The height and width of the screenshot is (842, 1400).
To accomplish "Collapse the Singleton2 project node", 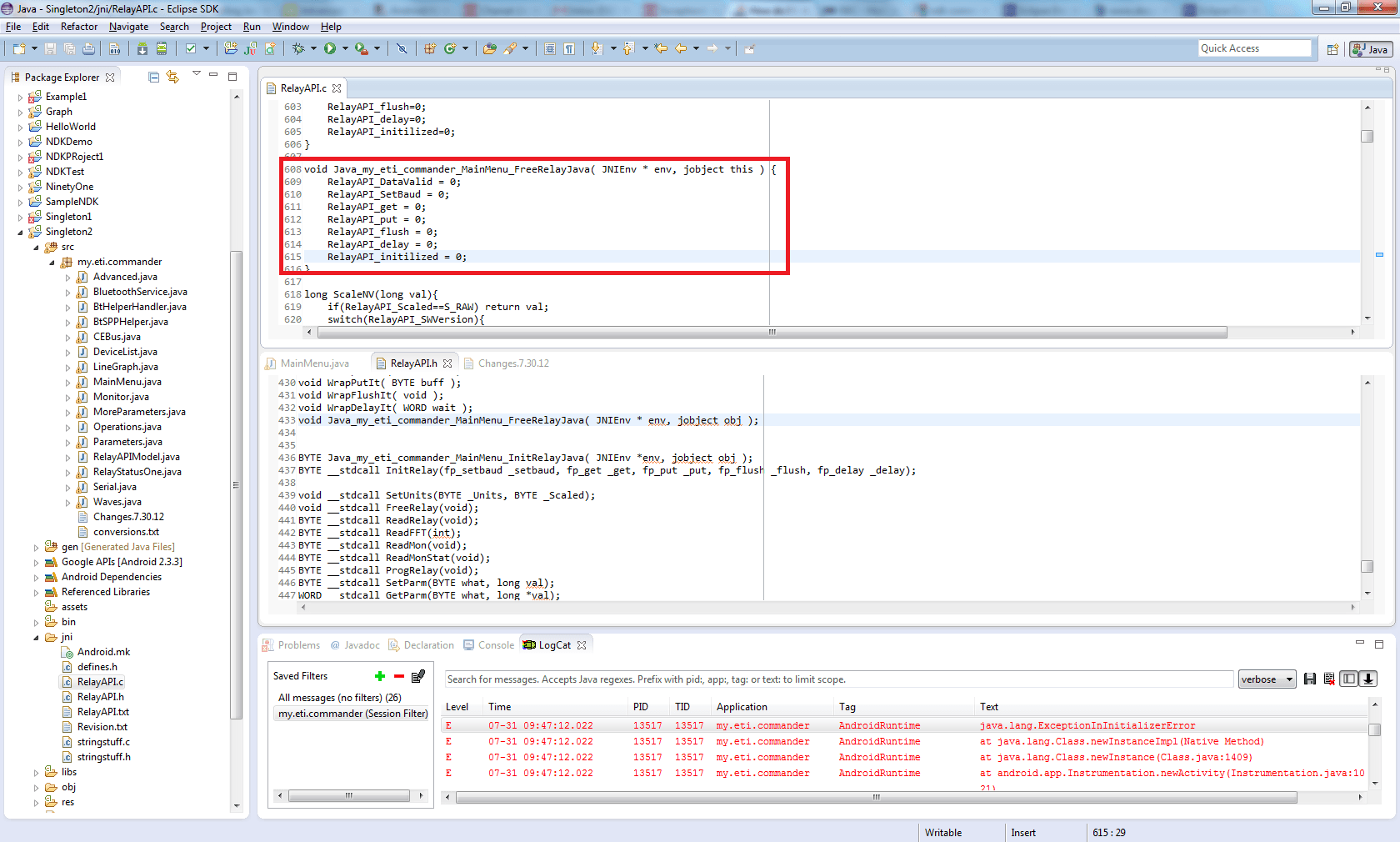I will click(21, 233).
